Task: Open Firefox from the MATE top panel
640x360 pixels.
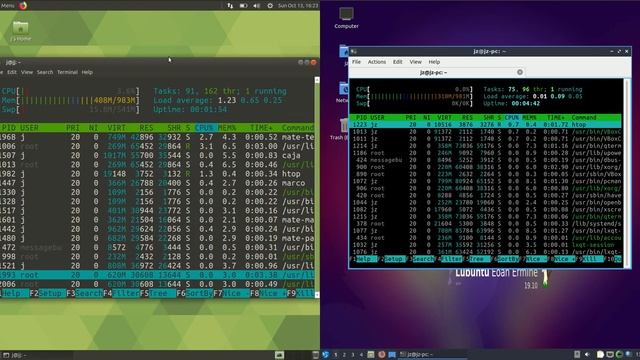Action: click(x=23, y=6)
